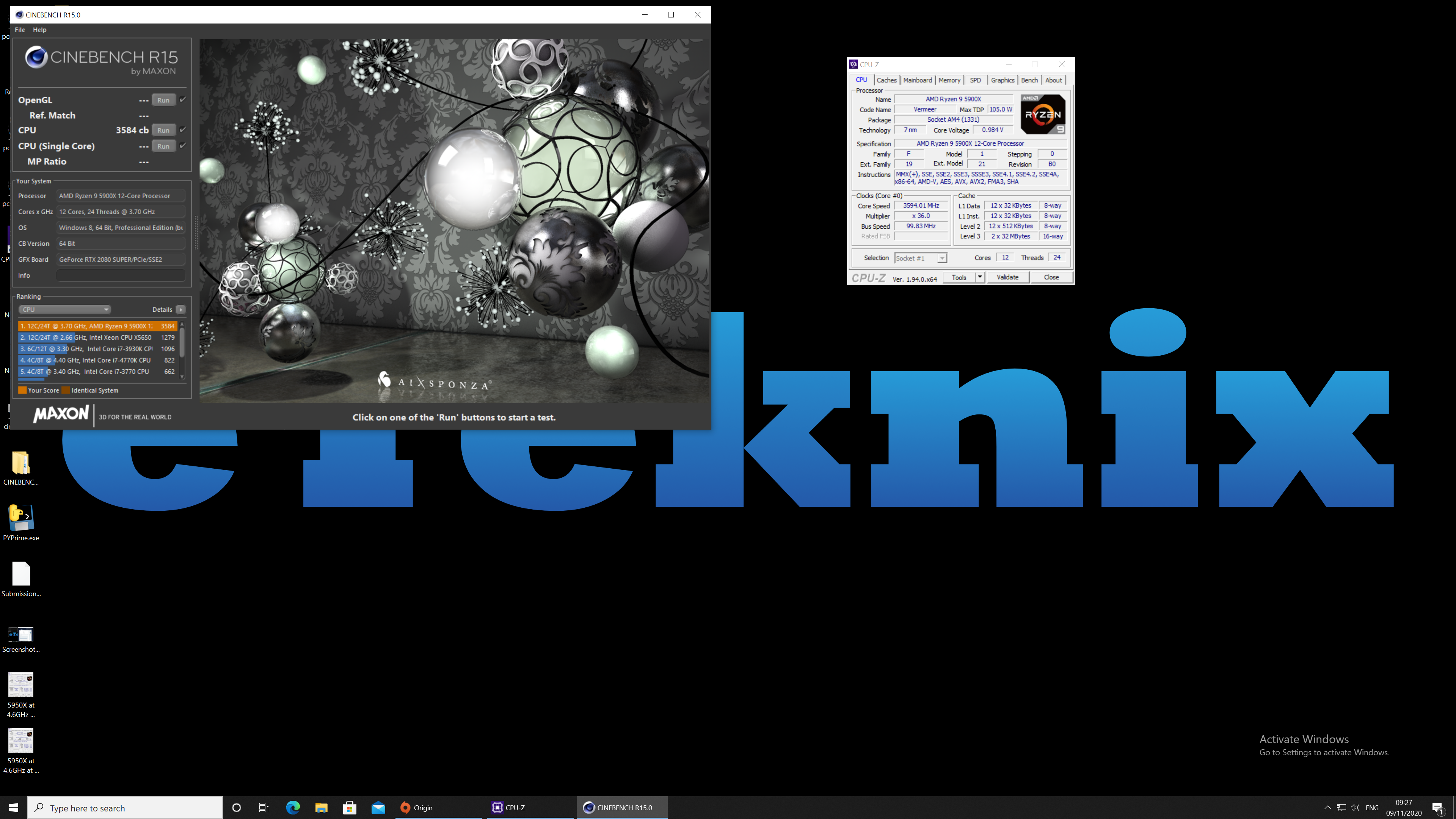
Task: Open the CINEBENCH folder on desktop
Action: click(21, 468)
